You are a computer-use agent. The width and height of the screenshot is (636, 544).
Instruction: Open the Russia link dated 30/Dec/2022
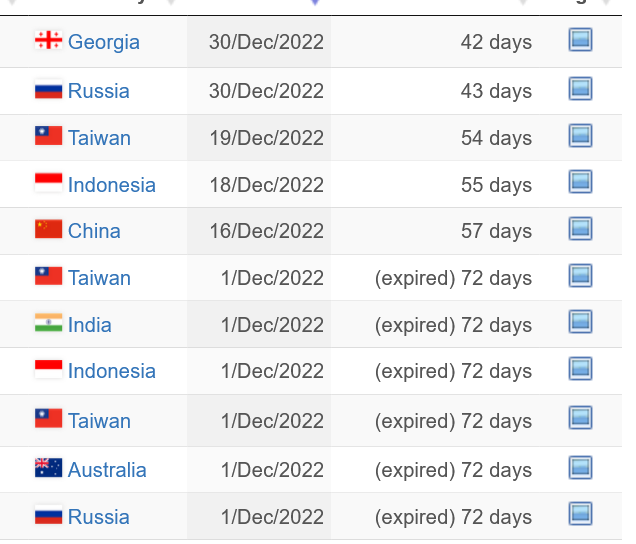tap(98, 91)
